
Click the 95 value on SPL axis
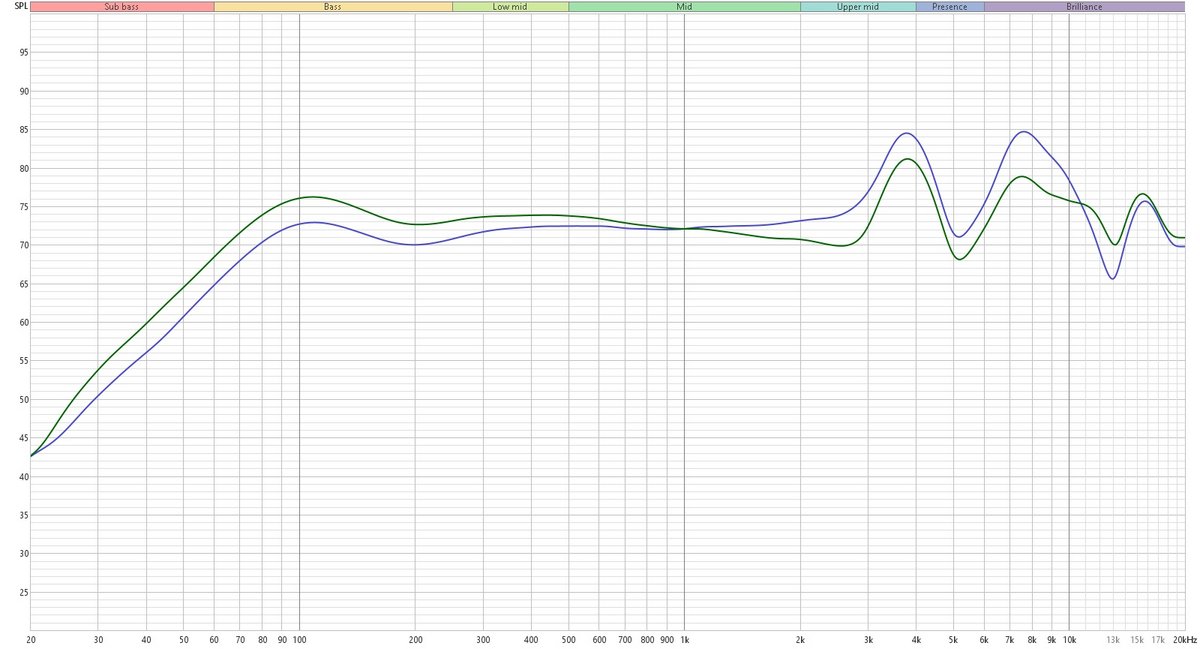13,53
